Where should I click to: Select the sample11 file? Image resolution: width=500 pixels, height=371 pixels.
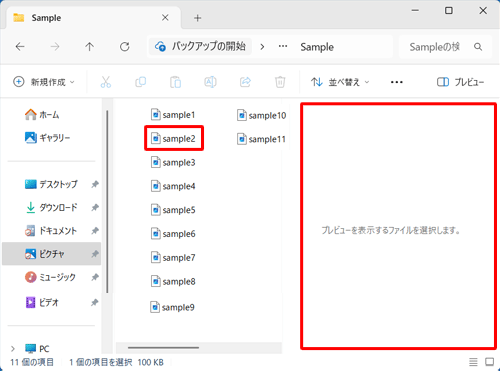(x=262, y=139)
